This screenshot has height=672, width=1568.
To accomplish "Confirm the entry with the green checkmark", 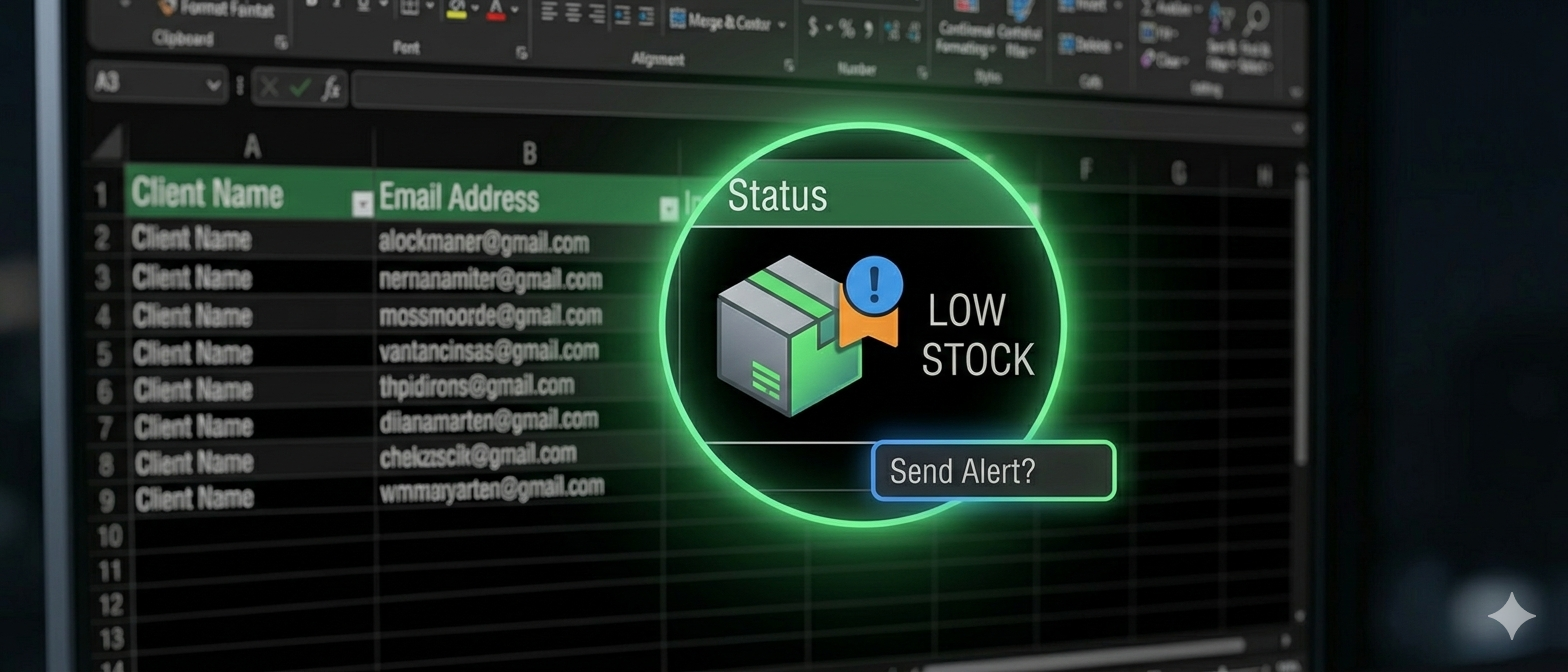I will coord(299,89).
